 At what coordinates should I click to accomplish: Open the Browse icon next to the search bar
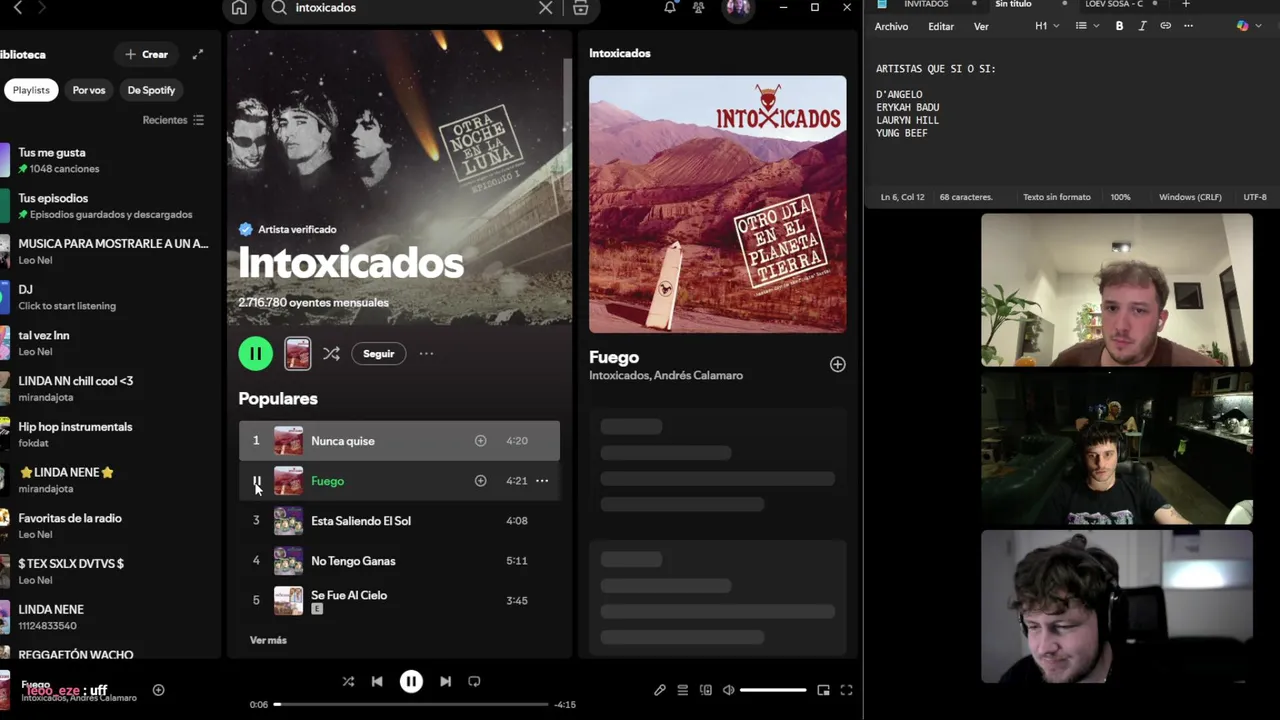click(x=580, y=8)
